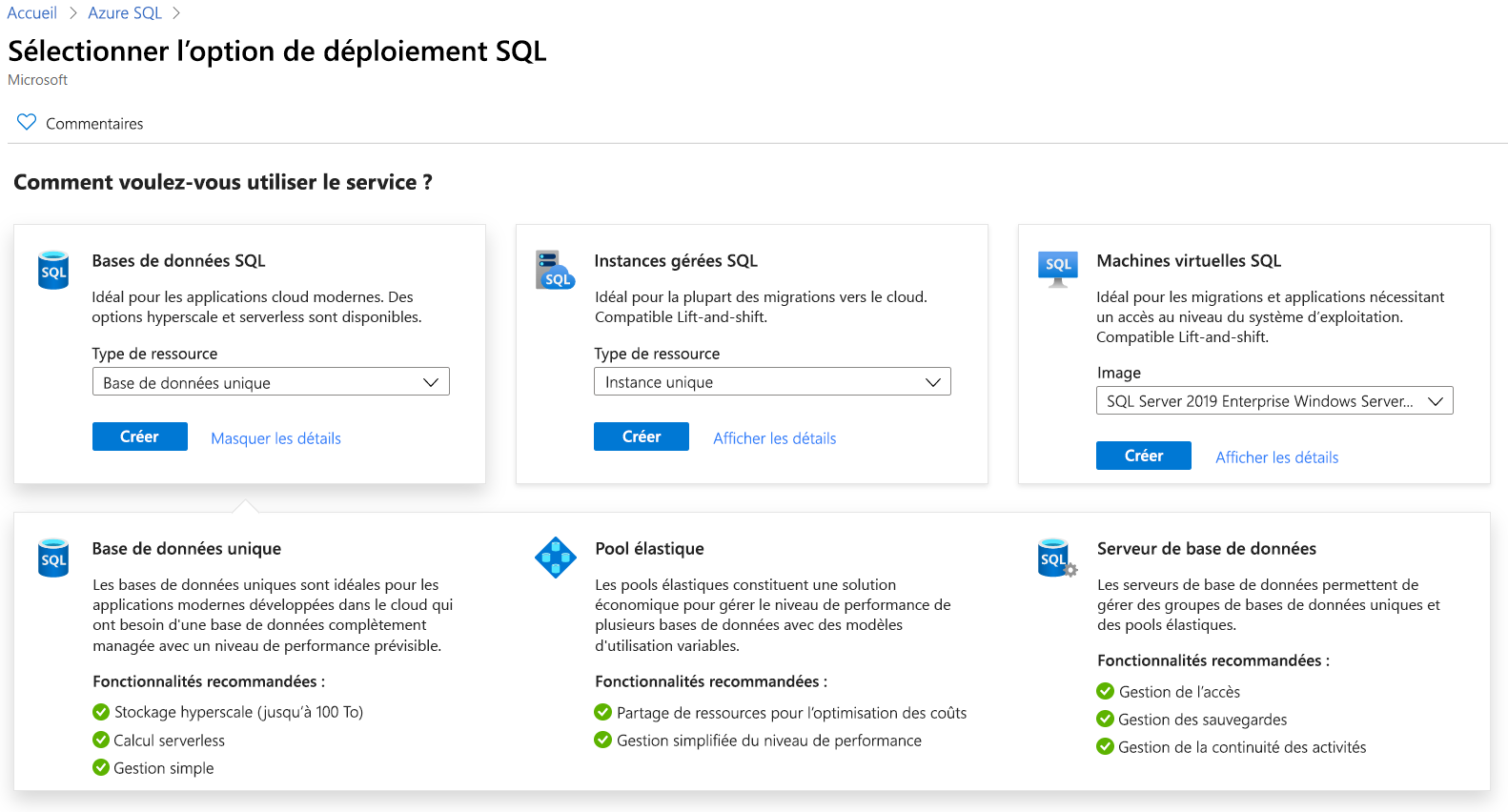Screen dimensions: 1508x812
Task: Click Commentaires feedback link
Action: coord(94,124)
